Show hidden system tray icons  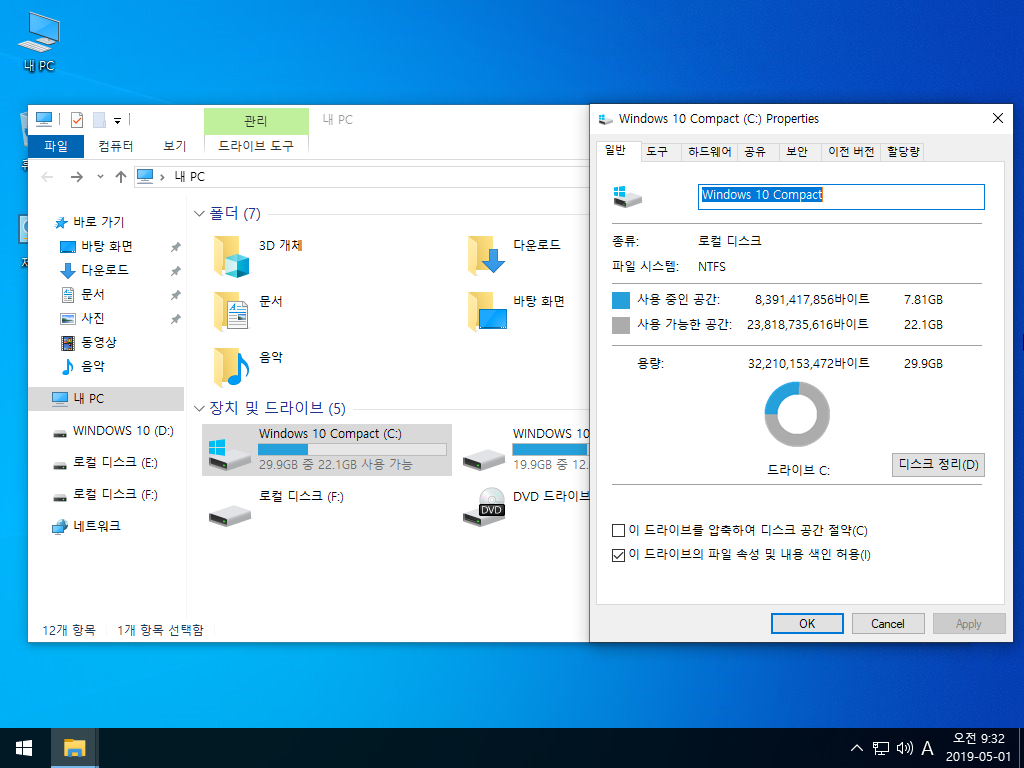point(857,748)
